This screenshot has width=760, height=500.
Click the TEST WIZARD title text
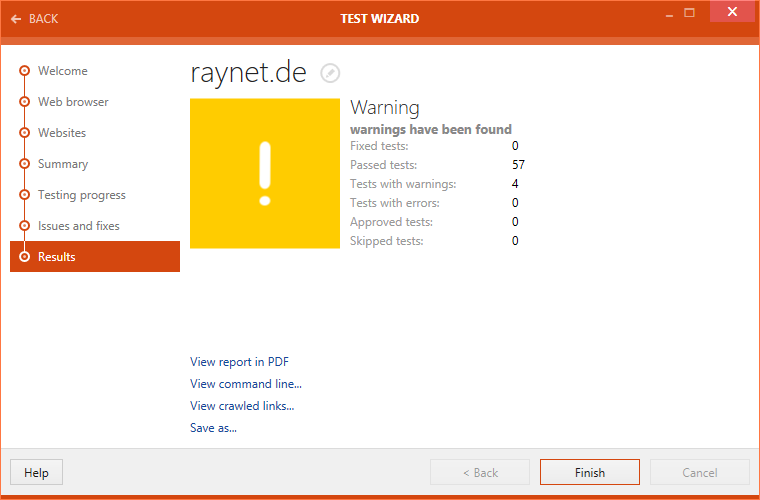(x=380, y=19)
